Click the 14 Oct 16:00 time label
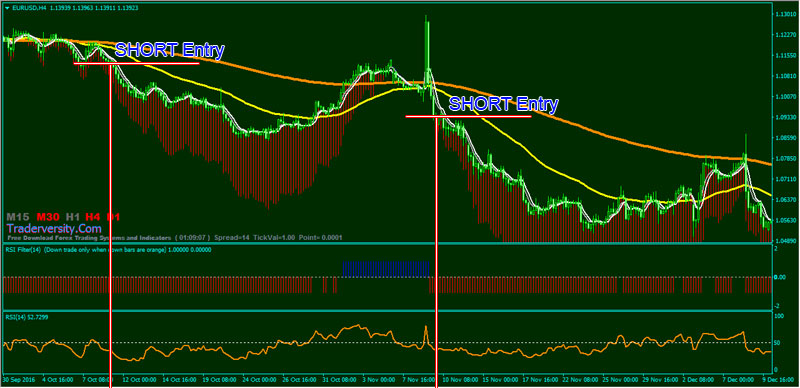Screen dimensions: 800x388 (180, 380)
